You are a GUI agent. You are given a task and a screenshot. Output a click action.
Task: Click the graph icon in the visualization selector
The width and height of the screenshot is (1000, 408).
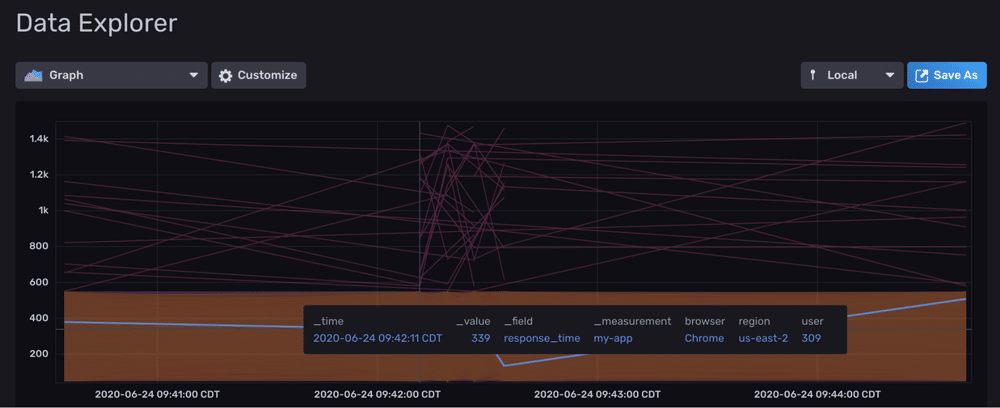click(34, 75)
